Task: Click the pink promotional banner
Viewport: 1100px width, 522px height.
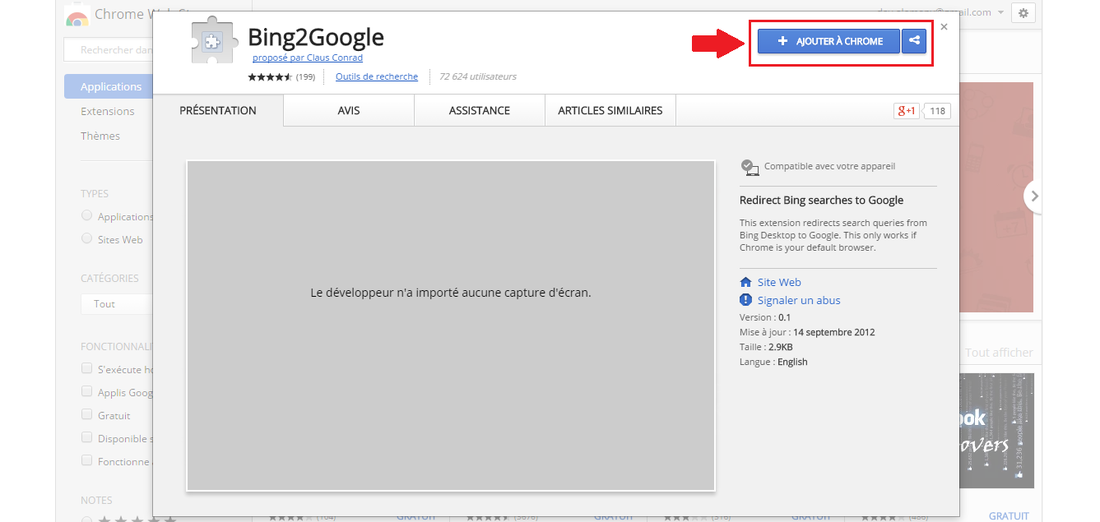Action: (x=997, y=197)
